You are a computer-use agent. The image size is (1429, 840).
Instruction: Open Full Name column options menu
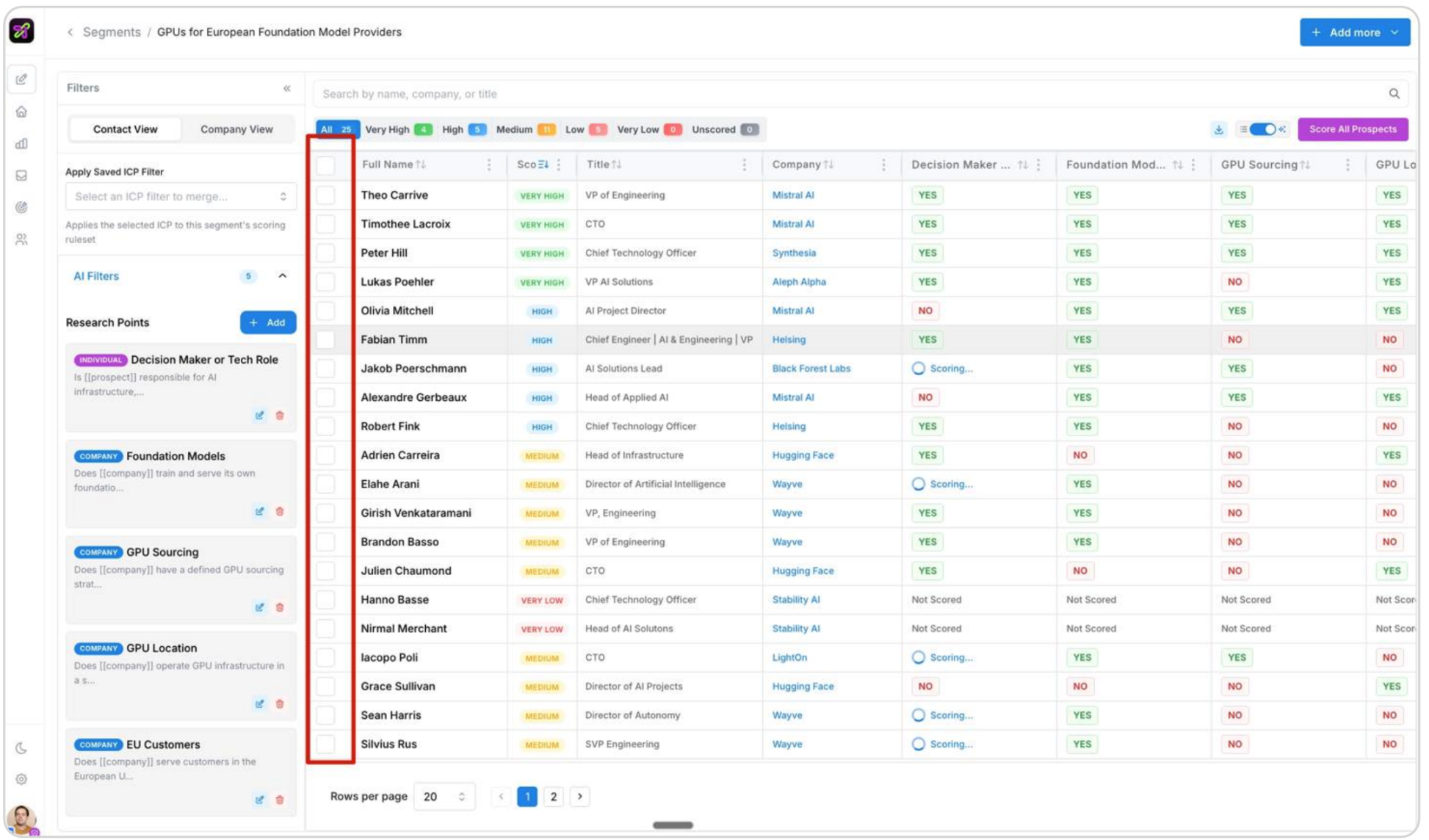click(489, 165)
